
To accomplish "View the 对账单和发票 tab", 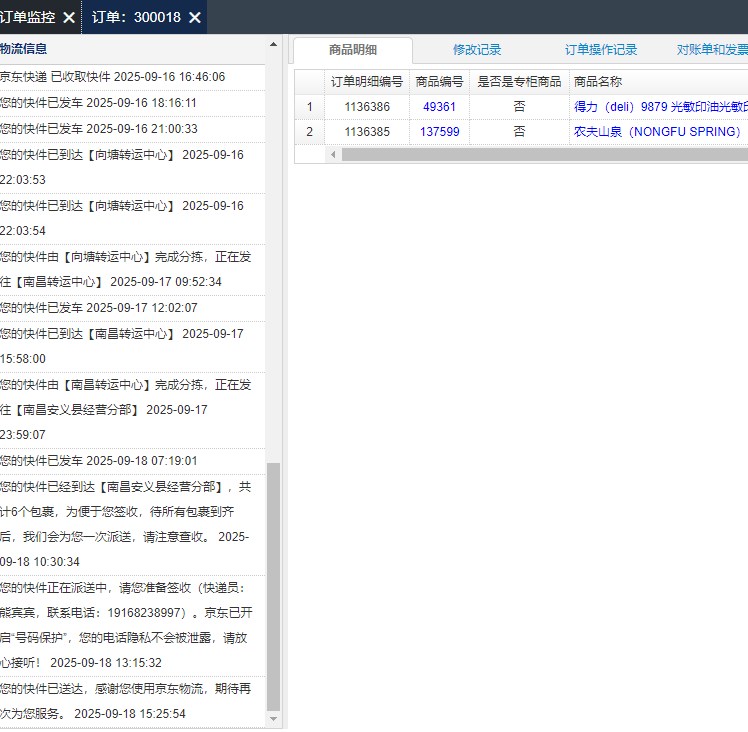I will click(x=712, y=50).
